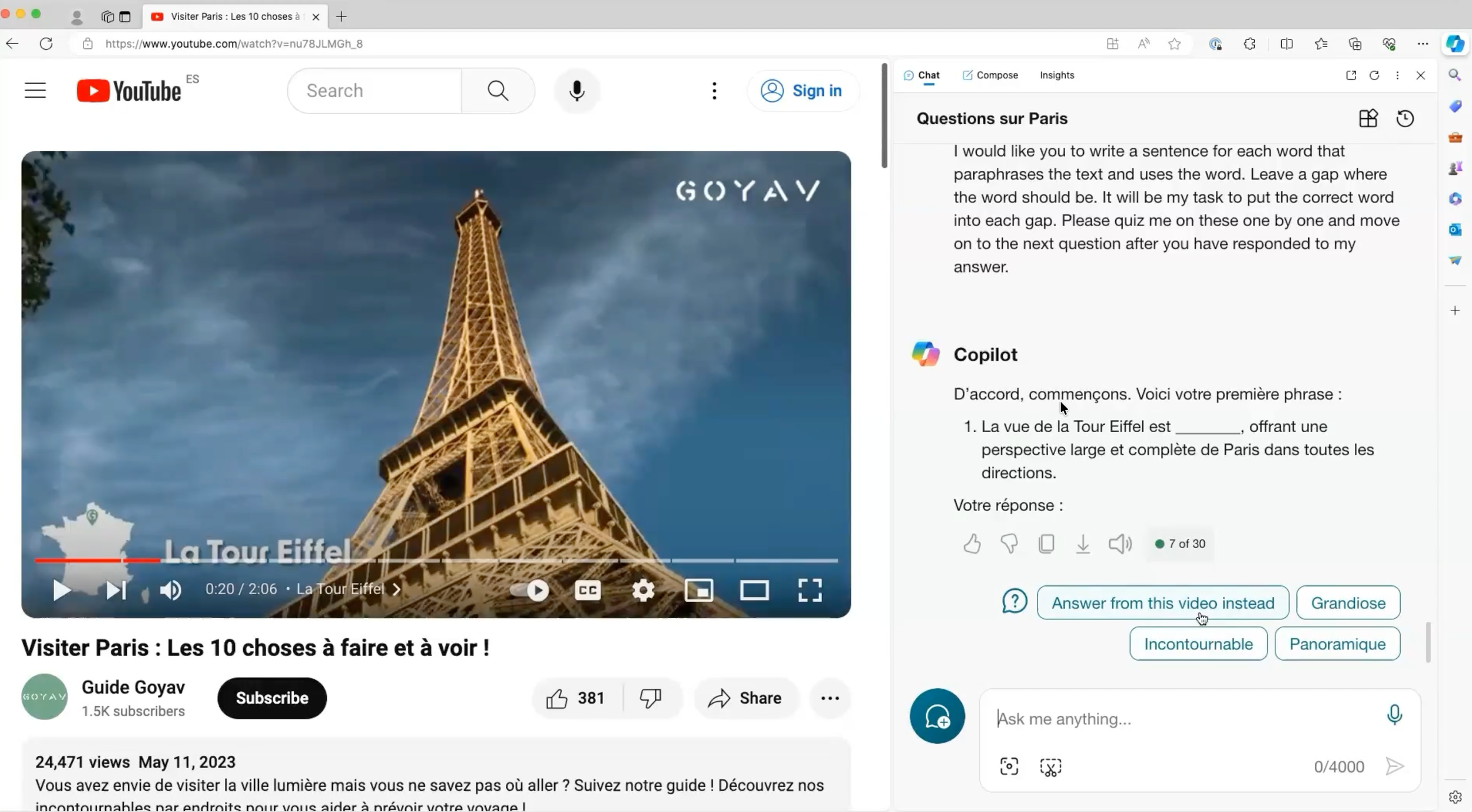Click the 'Ask me anything' input

tap(1183, 718)
